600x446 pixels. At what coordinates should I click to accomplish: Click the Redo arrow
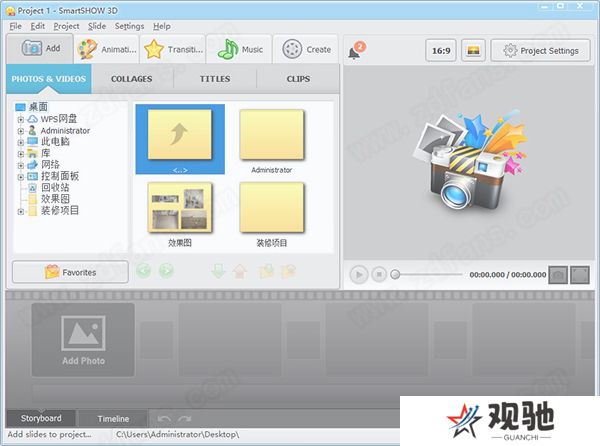[184, 419]
